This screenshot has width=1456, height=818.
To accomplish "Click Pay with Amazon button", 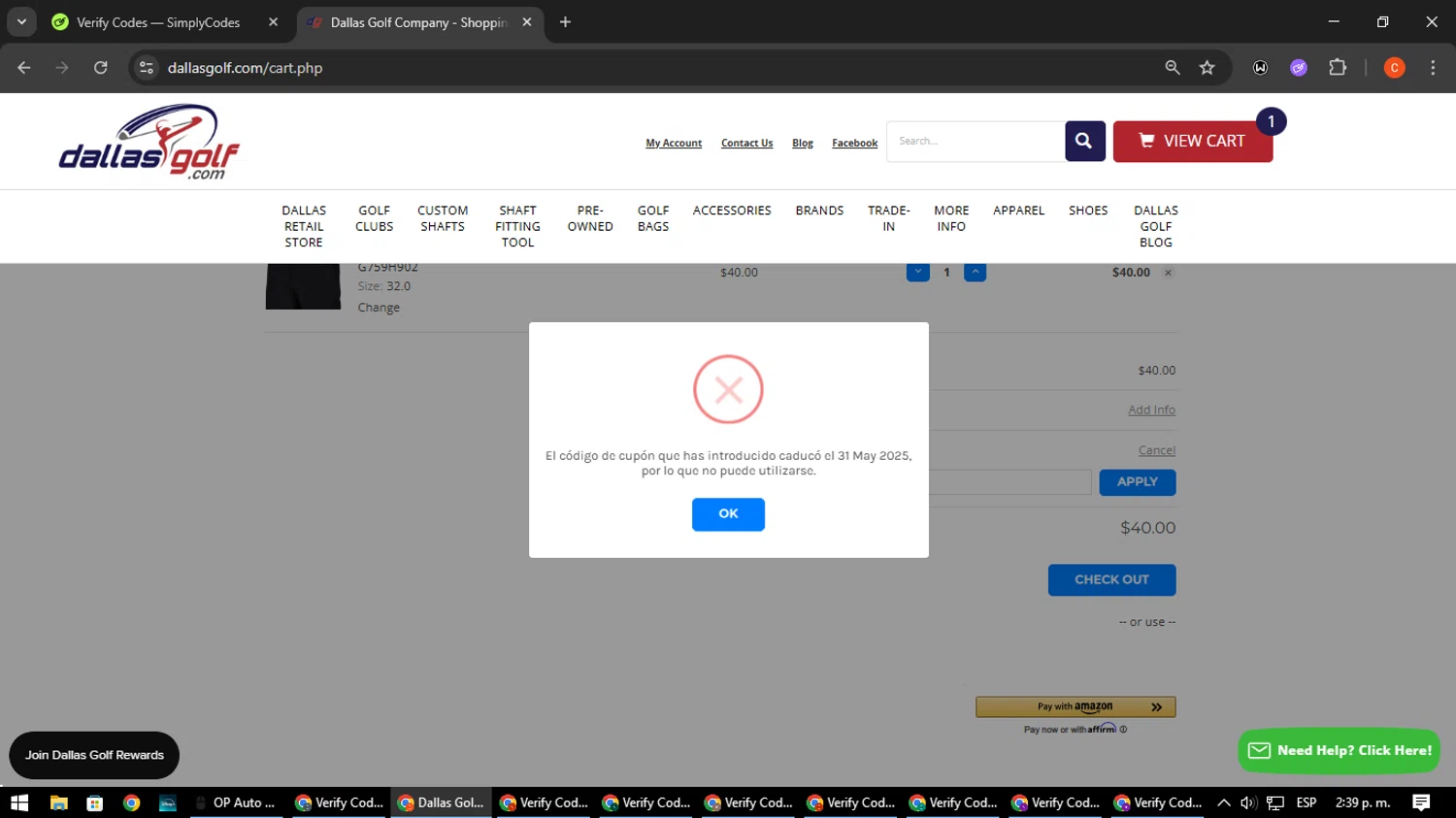I will point(1075,707).
